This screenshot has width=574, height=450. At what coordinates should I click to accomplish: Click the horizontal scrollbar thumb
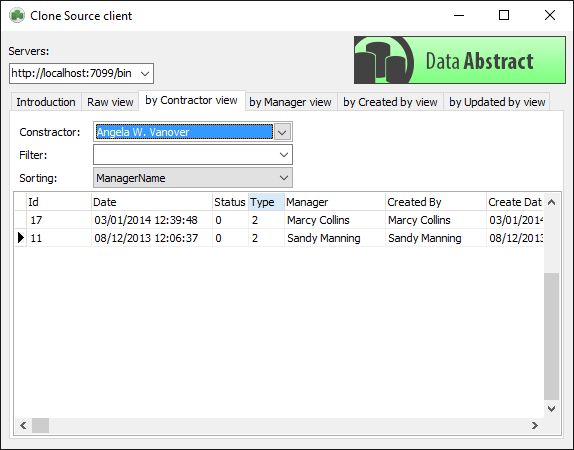41,425
